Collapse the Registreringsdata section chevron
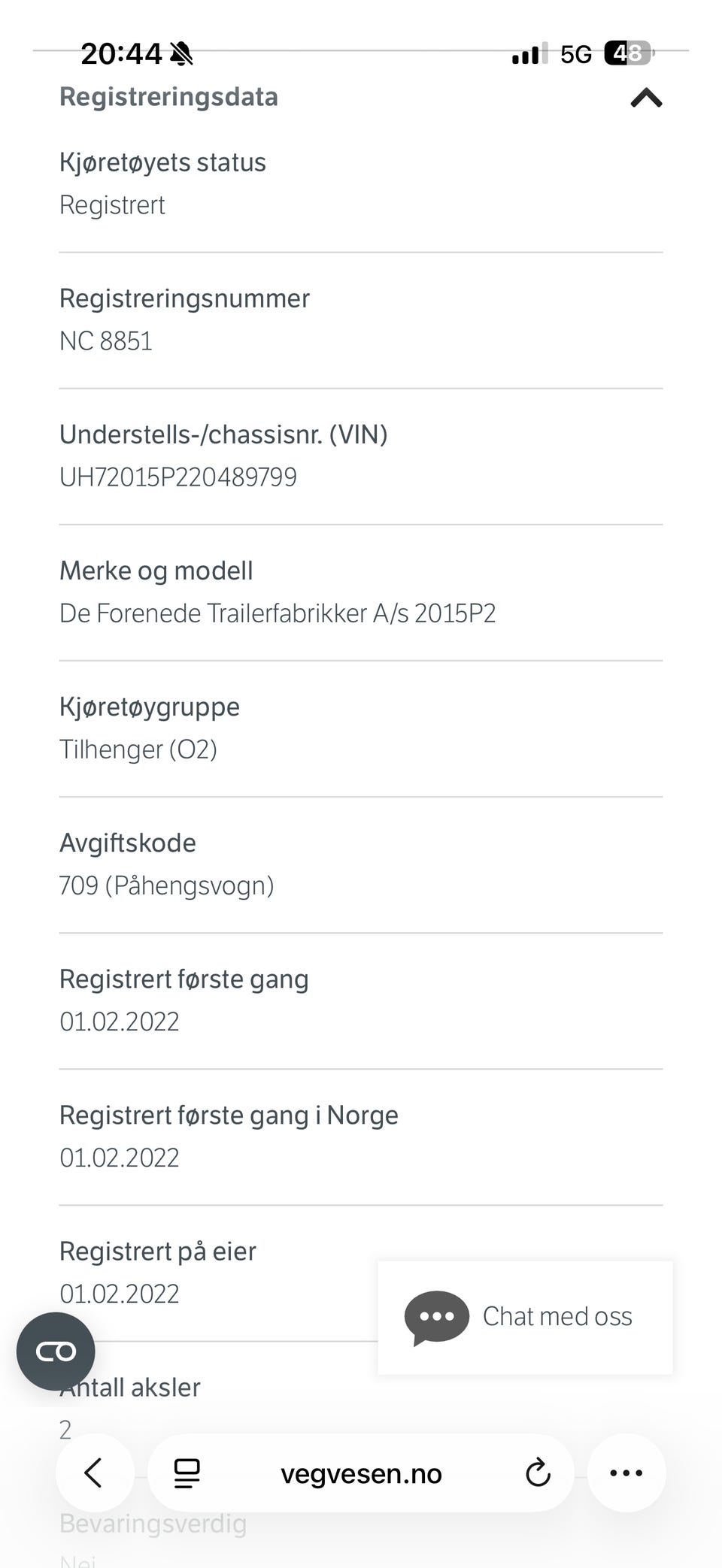 point(646,98)
